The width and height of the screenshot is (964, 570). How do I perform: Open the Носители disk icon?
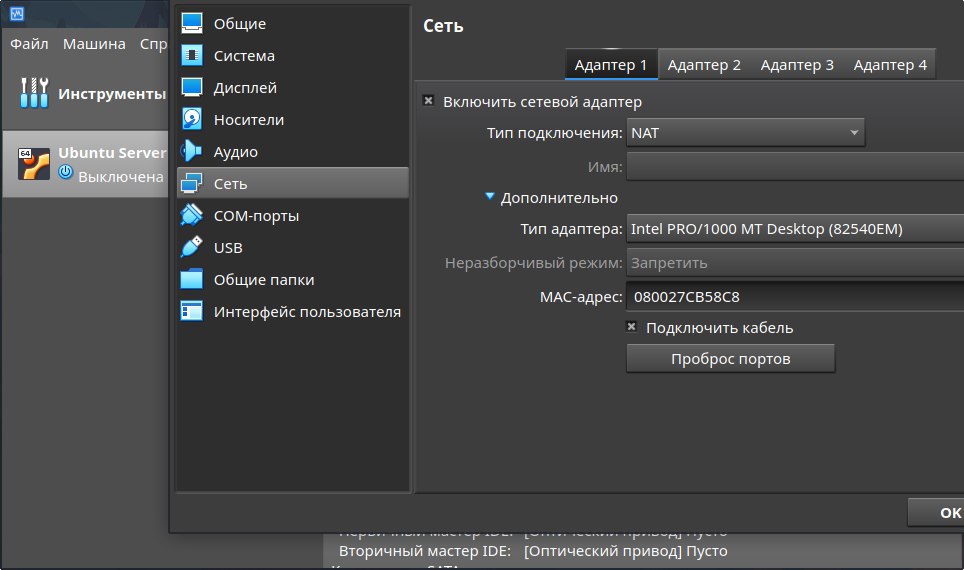click(191, 120)
